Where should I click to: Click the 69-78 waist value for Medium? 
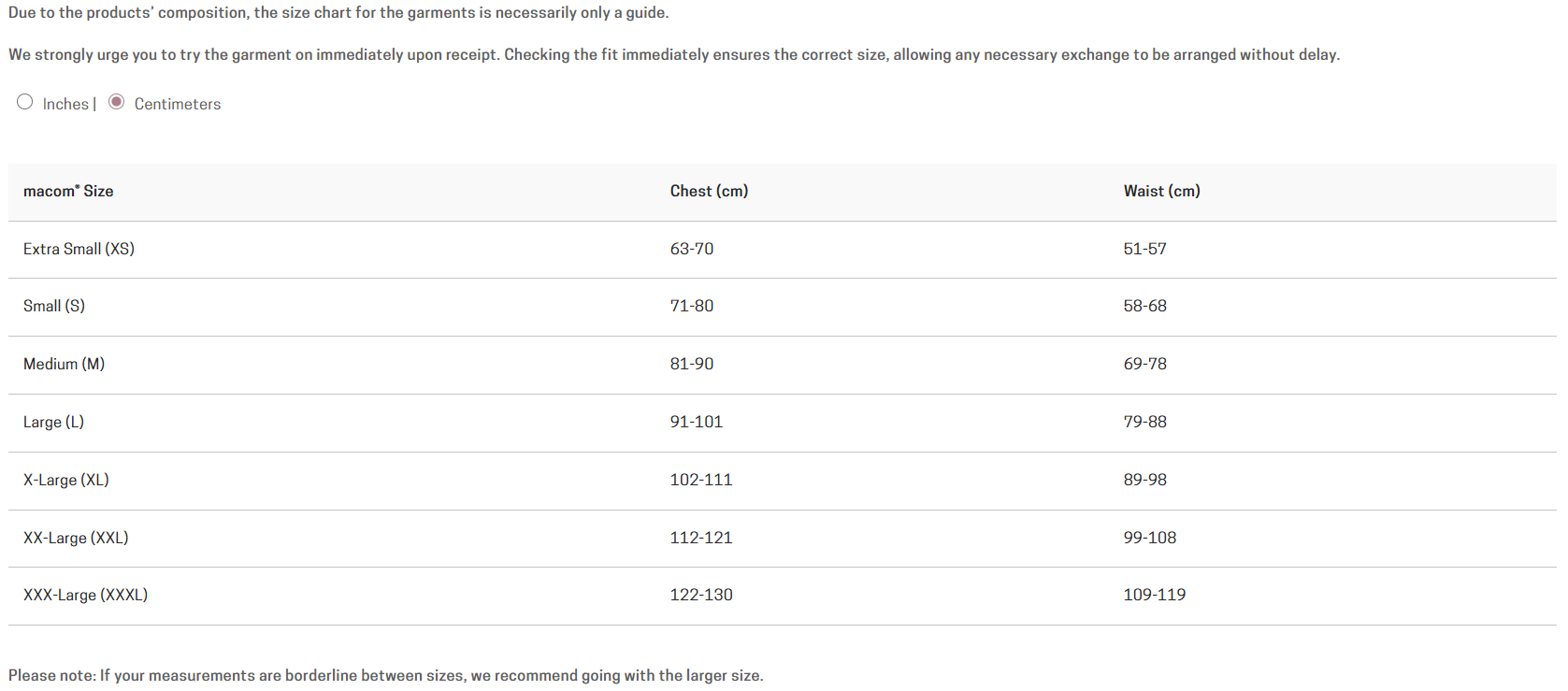1145,364
